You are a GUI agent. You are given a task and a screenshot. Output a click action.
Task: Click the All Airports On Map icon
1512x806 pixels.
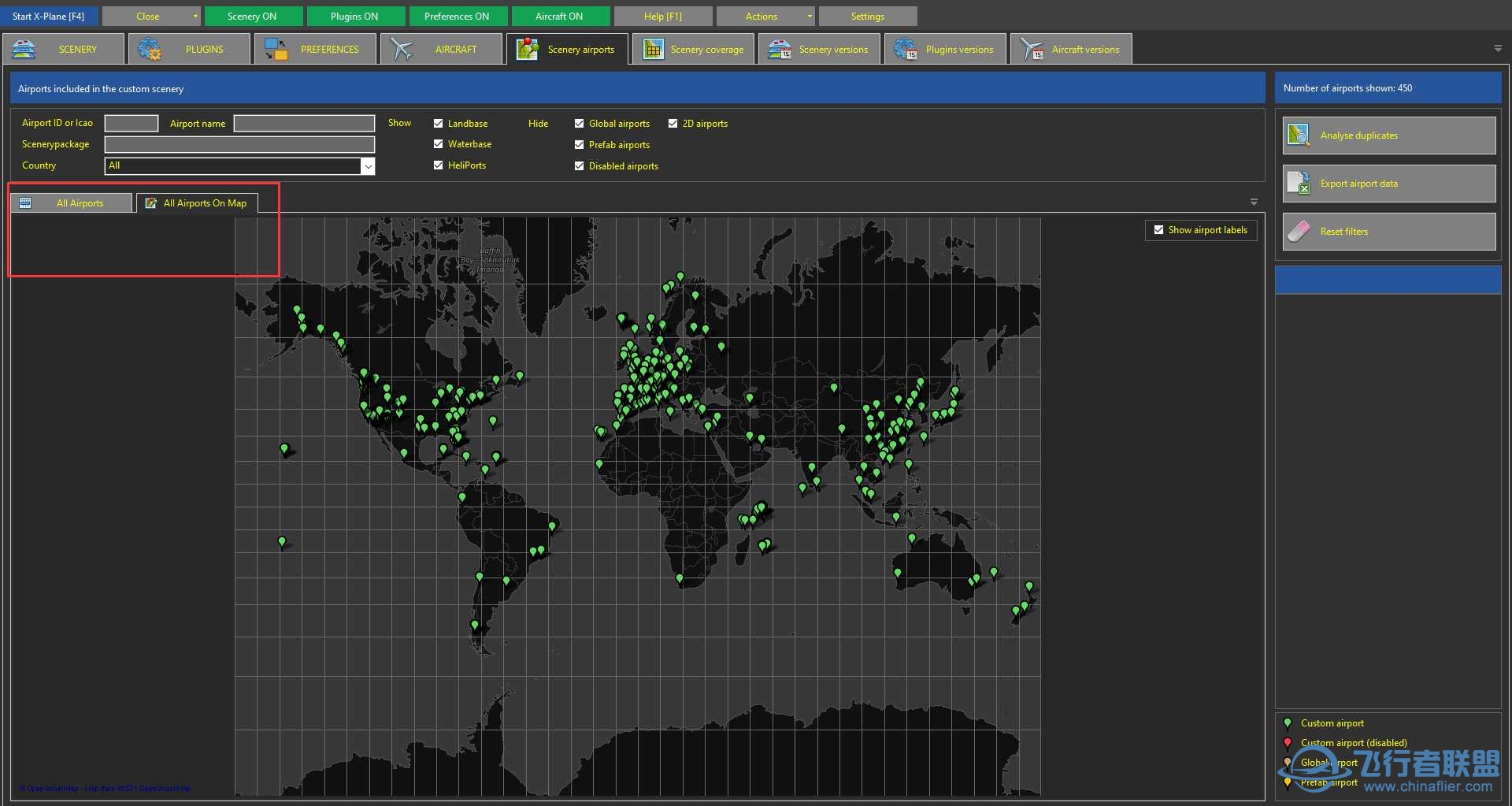(x=150, y=203)
